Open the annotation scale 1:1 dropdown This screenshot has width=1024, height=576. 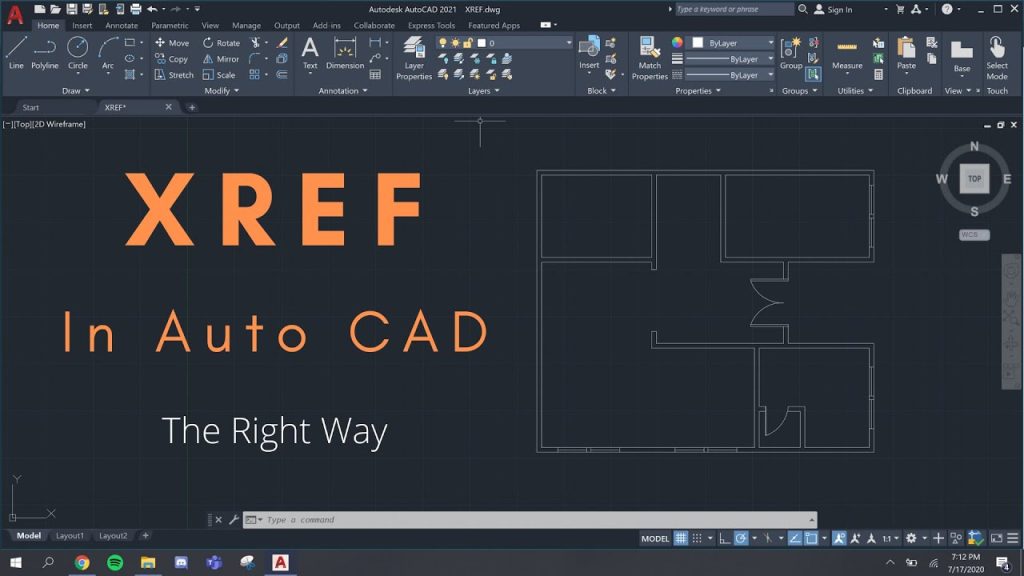pyautogui.click(x=890, y=538)
